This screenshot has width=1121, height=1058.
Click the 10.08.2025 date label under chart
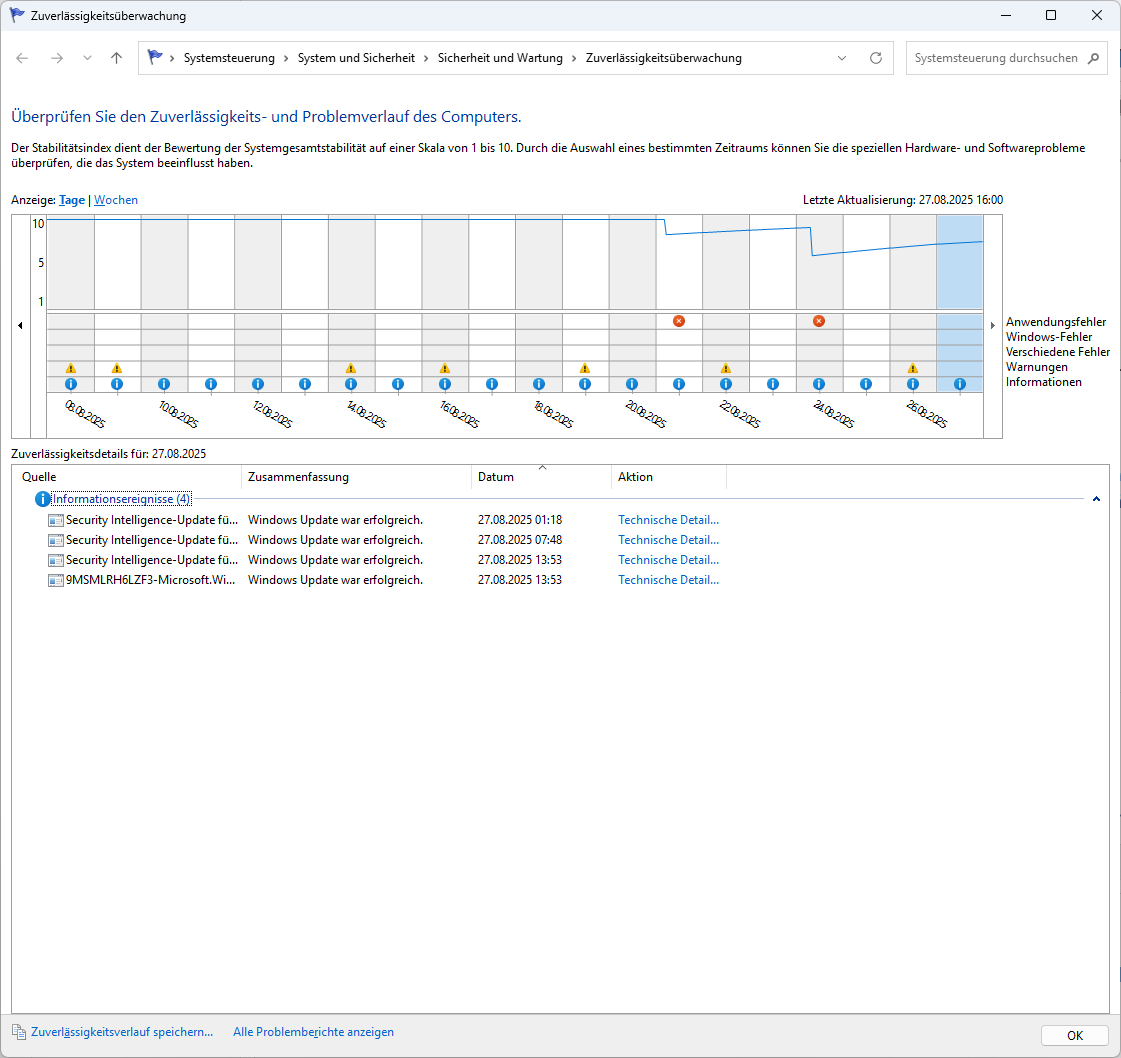click(177, 414)
